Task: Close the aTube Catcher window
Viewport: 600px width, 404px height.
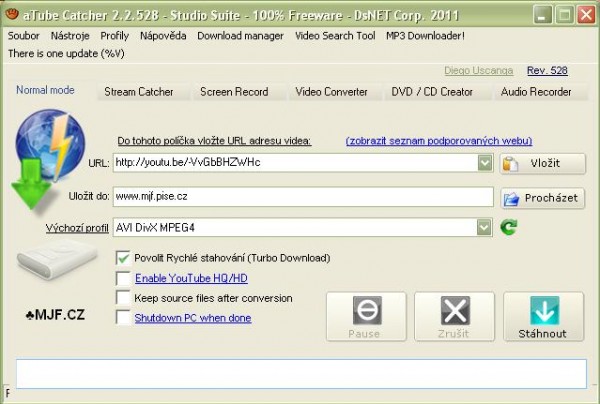Action: point(586,15)
